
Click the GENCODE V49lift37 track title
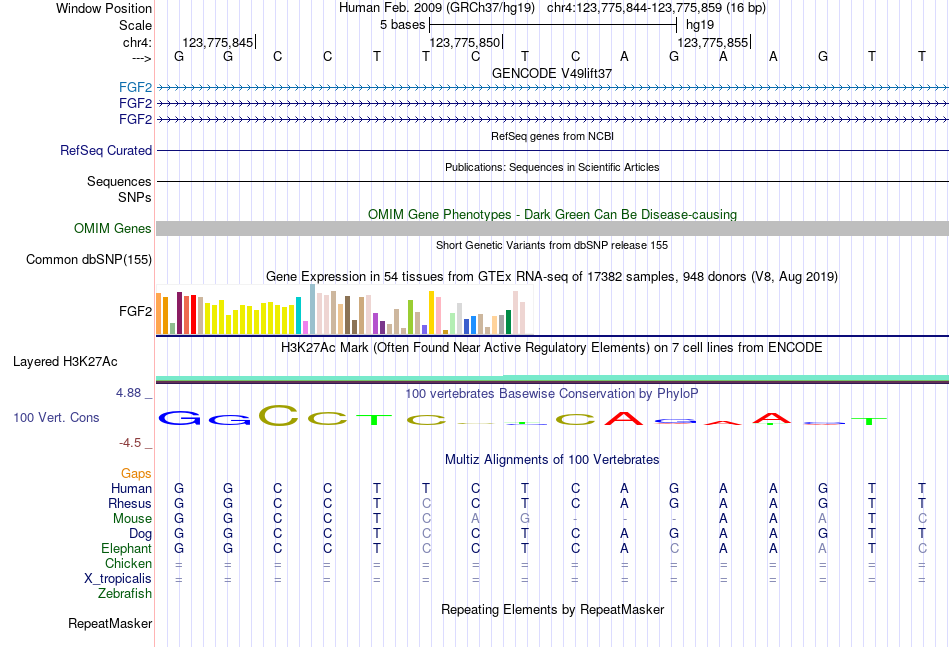[552, 73]
